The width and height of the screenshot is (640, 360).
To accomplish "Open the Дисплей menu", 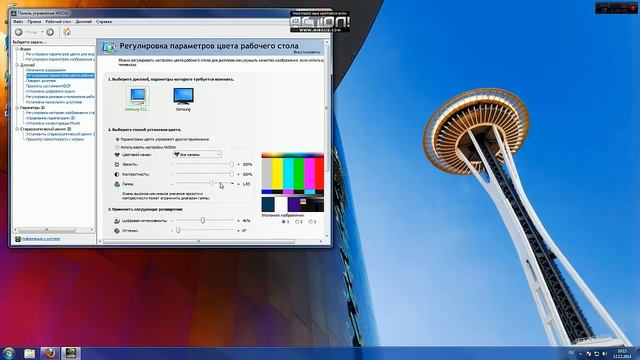I will click(84, 22).
